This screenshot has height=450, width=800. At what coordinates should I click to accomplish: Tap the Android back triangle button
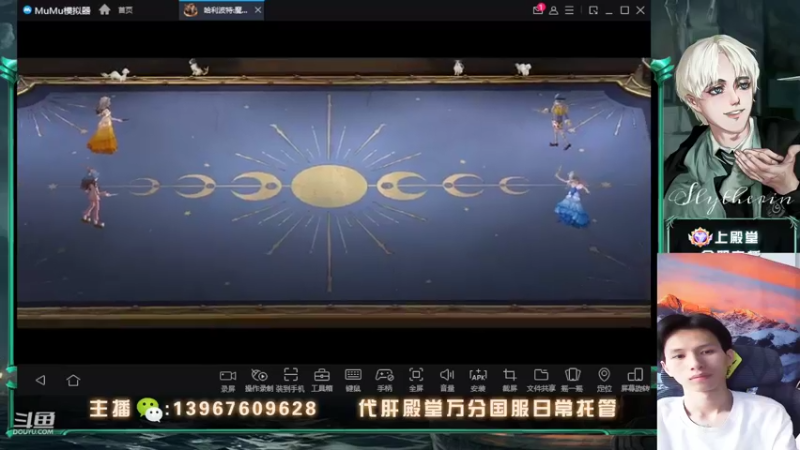40,380
